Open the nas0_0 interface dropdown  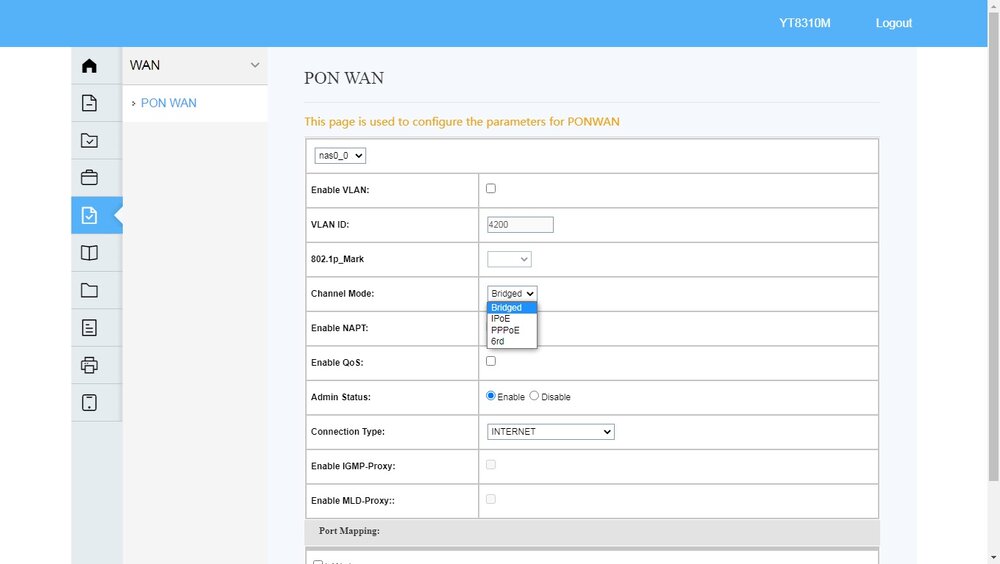coord(340,156)
